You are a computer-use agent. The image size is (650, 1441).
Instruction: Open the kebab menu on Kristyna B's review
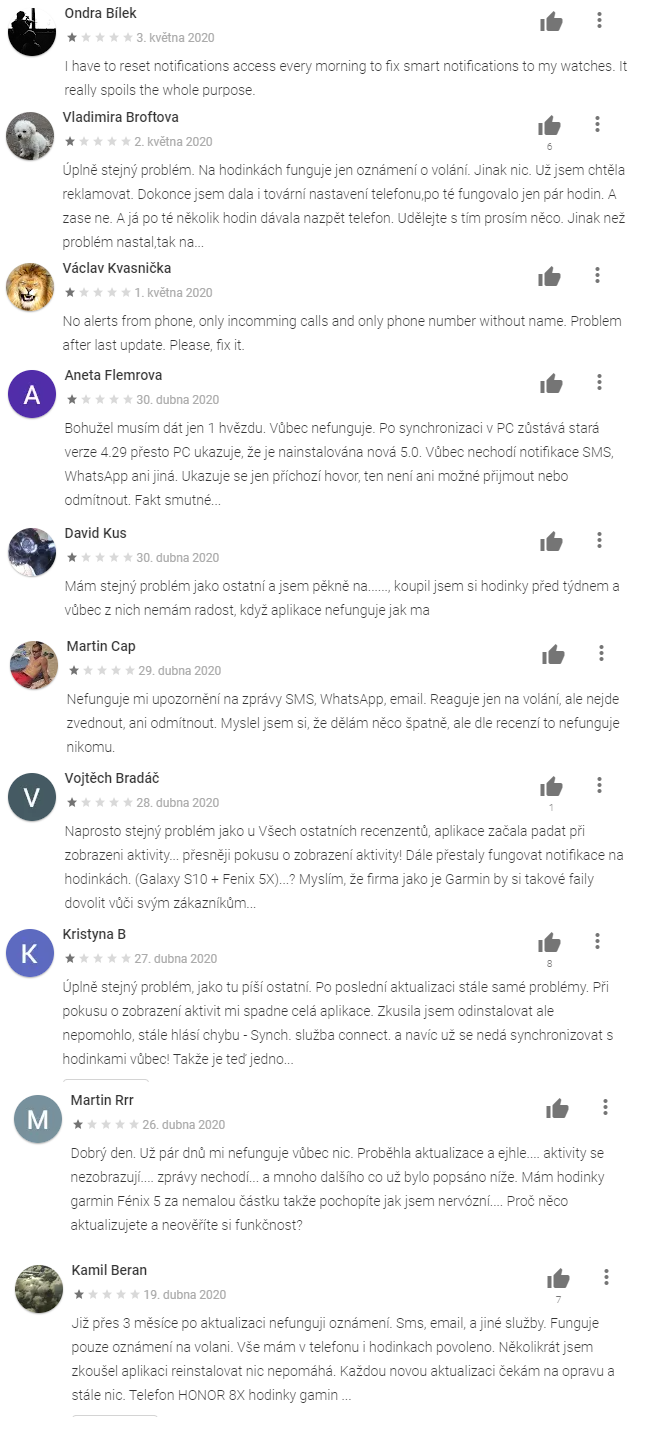[597, 941]
